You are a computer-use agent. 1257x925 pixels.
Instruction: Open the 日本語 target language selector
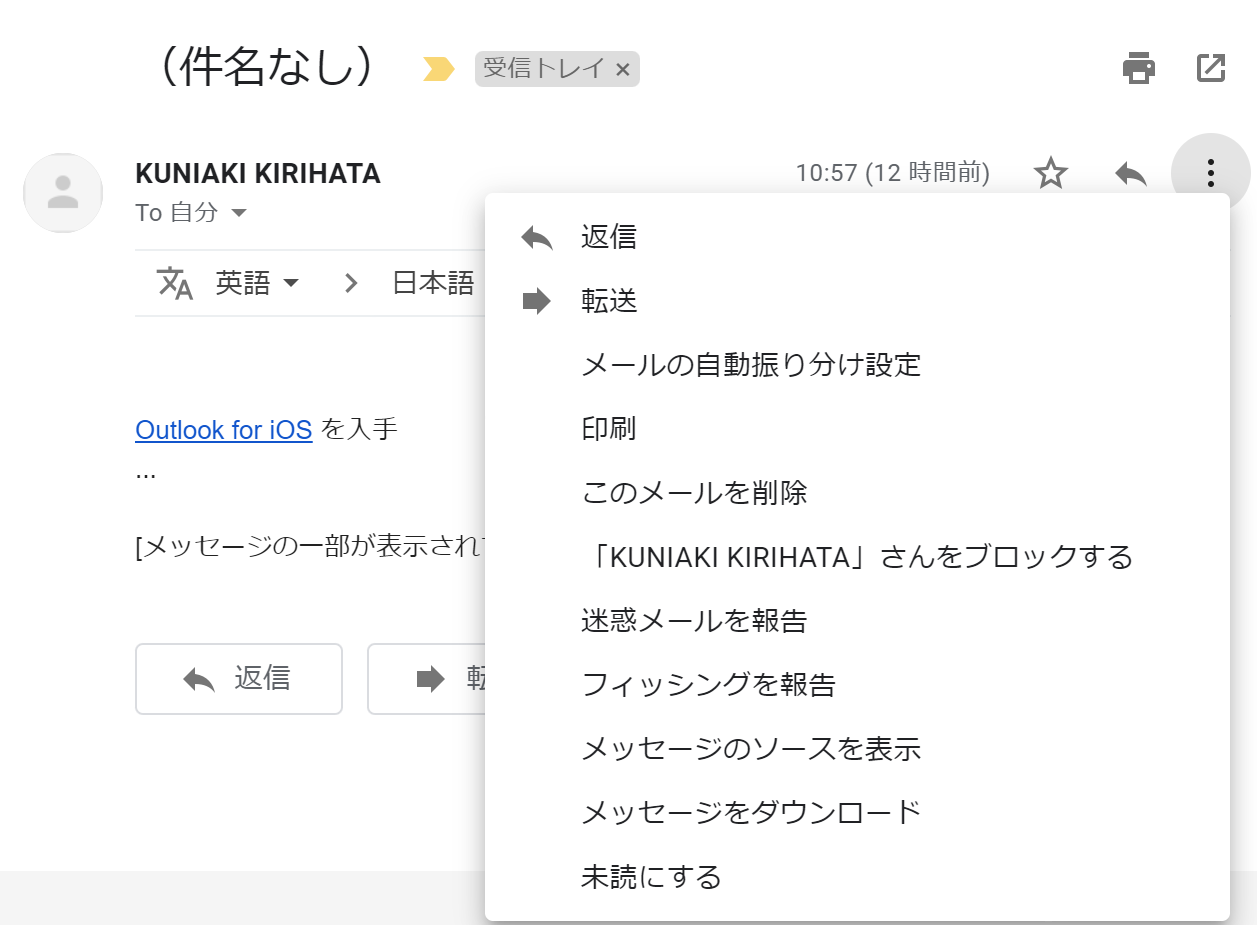433,284
